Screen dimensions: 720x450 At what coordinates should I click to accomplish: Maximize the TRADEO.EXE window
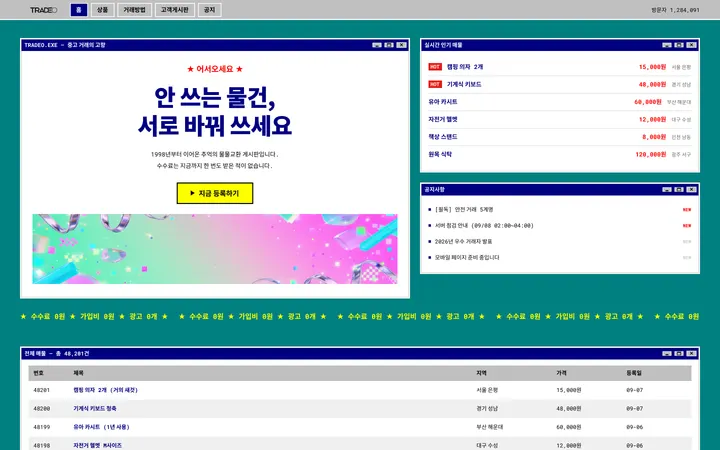(x=389, y=45)
